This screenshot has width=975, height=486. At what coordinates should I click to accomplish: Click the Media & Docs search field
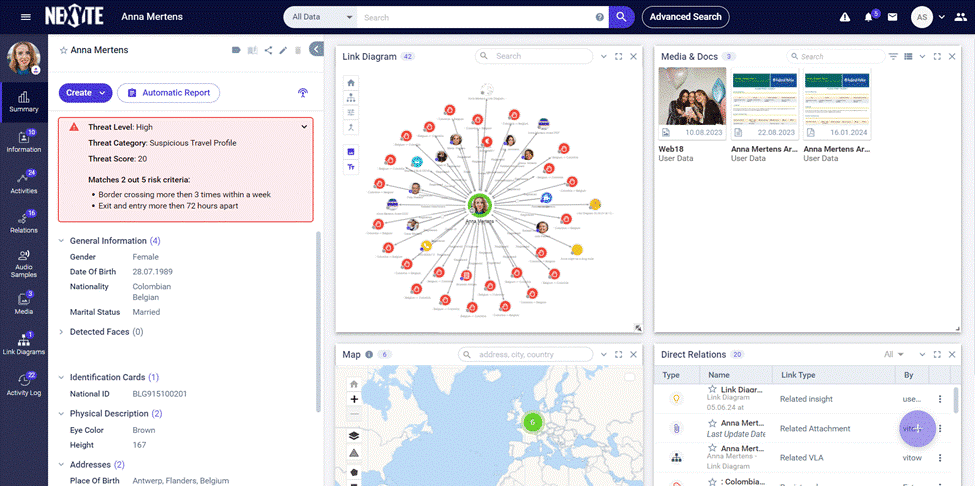836,57
